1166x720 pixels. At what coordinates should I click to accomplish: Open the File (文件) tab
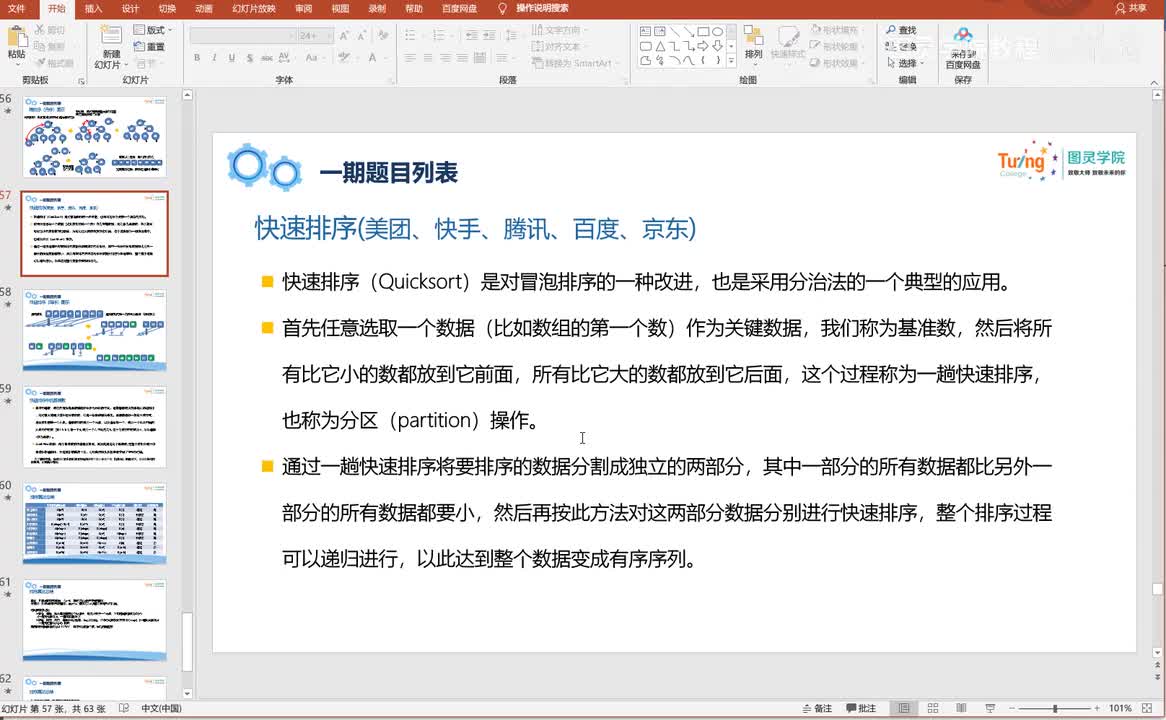pyautogui.click(x=16, y=8)
